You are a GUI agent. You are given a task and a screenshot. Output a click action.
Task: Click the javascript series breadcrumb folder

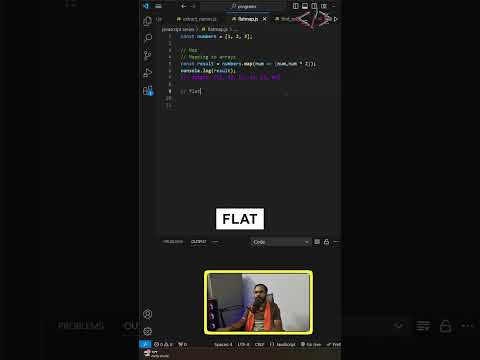(178, 29)
